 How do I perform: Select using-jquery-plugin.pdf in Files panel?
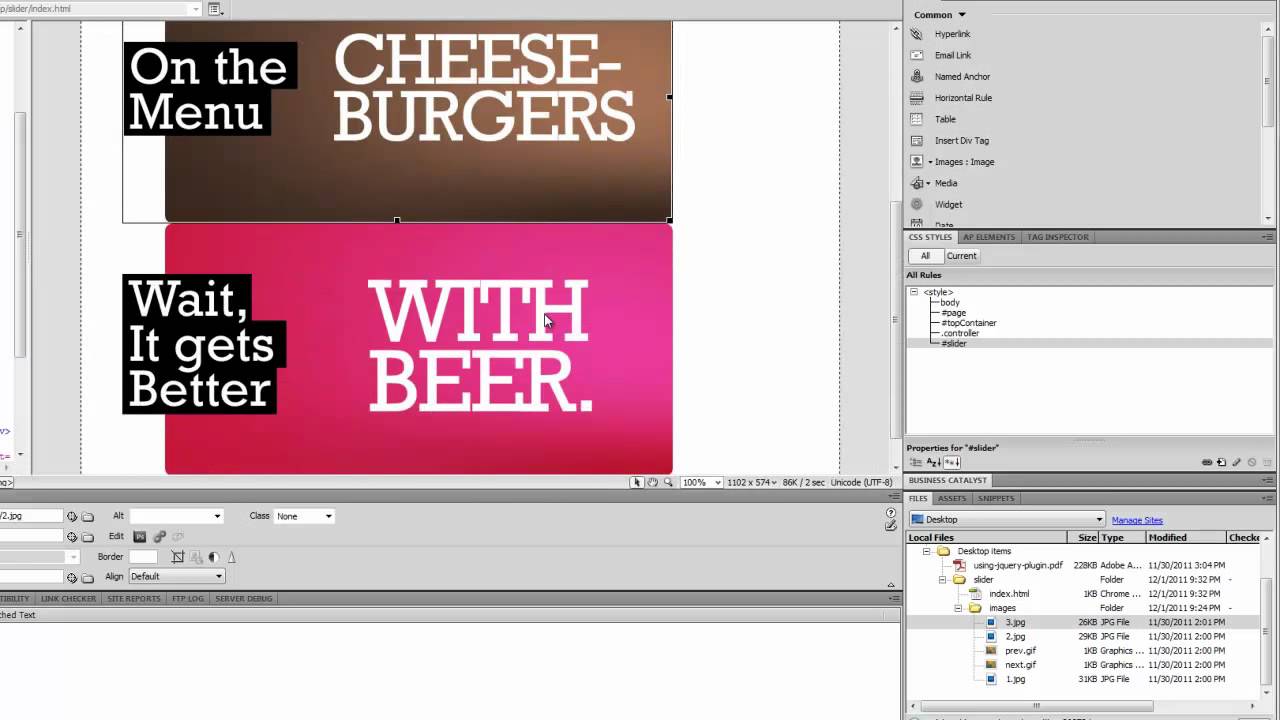pyautogui.click(x=1018, y=565)
